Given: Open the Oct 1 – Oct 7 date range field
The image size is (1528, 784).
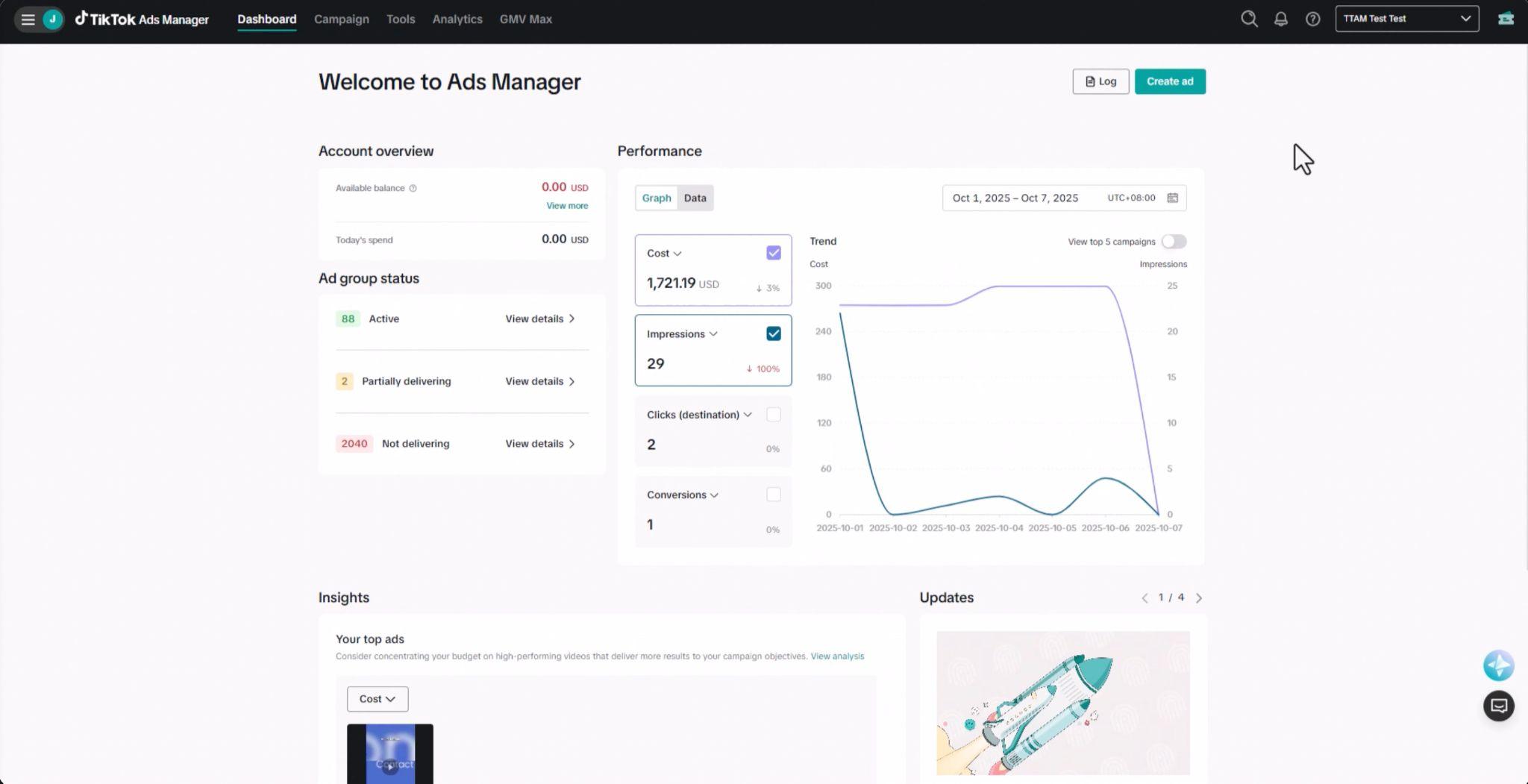Looking at the screenshot, I should click(x=1064, y=198).
